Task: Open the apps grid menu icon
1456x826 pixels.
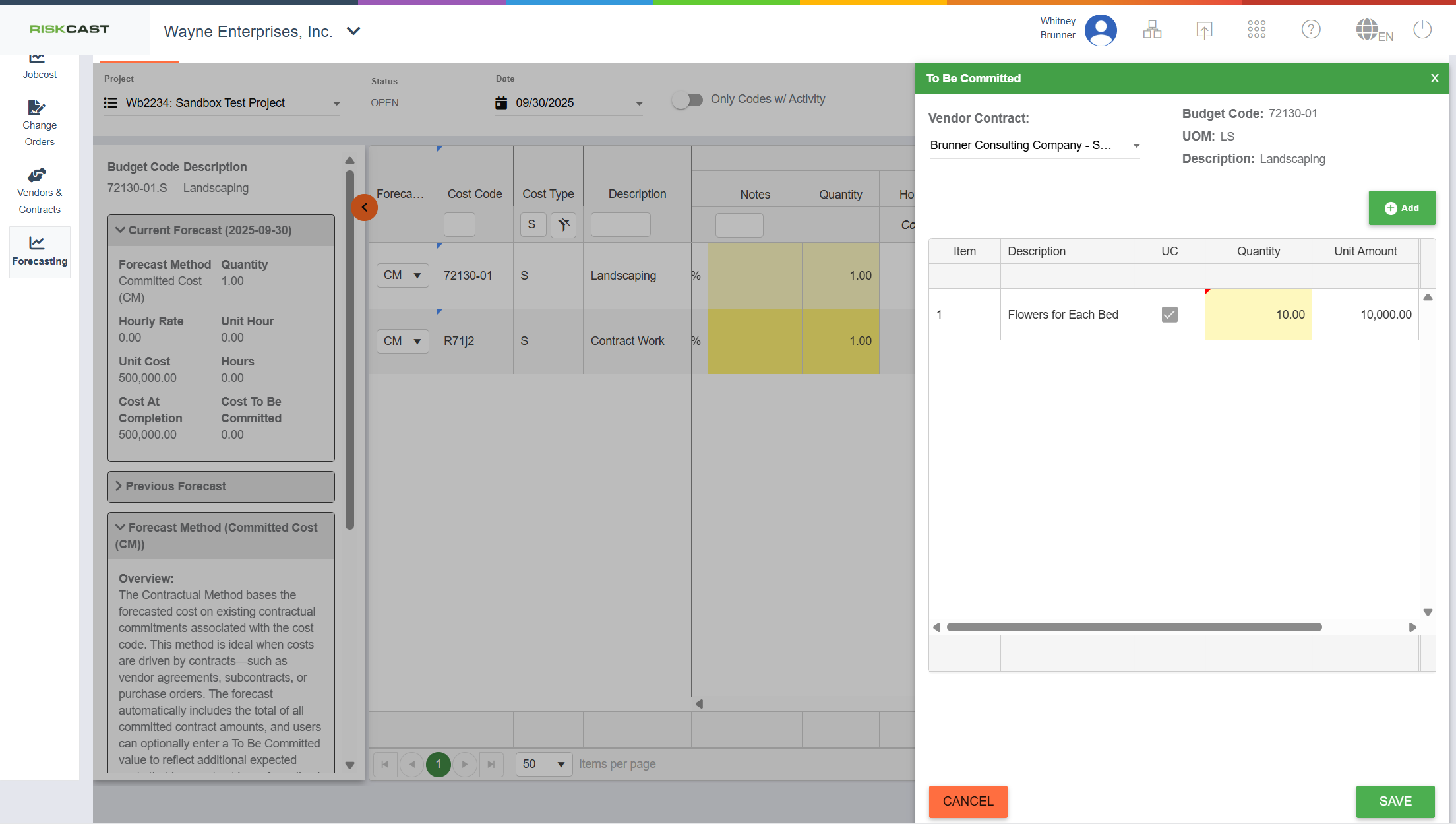Action: coord(1256,30)
